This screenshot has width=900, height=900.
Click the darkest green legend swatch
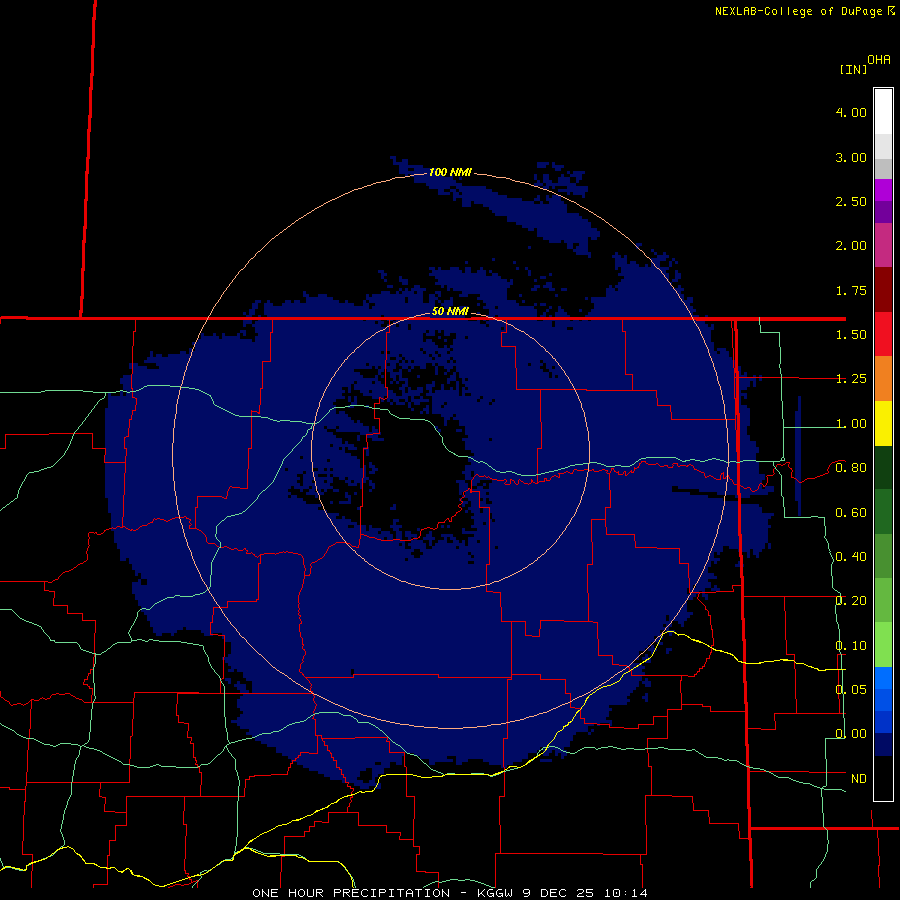tap(883, 467)
